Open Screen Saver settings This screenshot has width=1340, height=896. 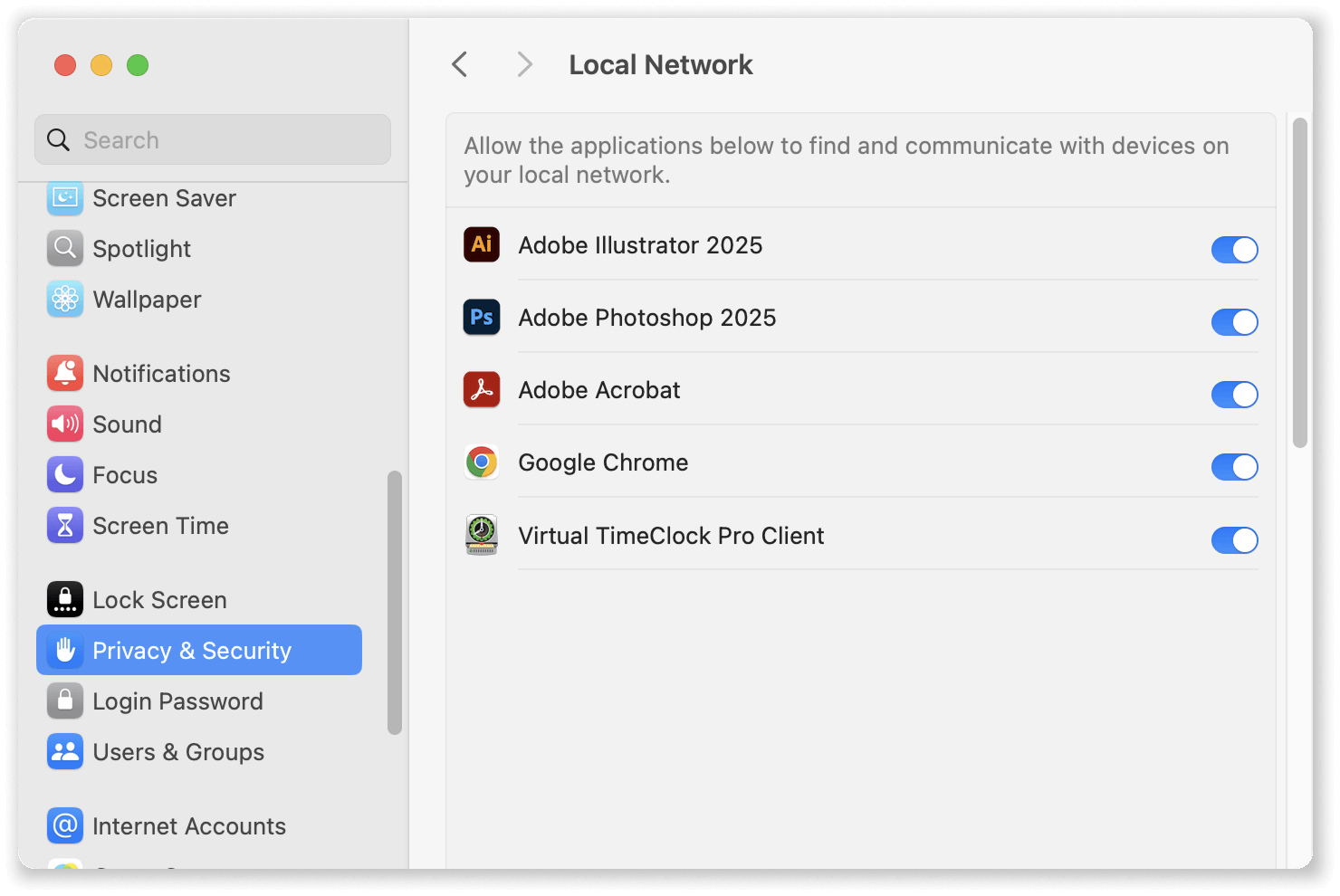click(165, 197)
